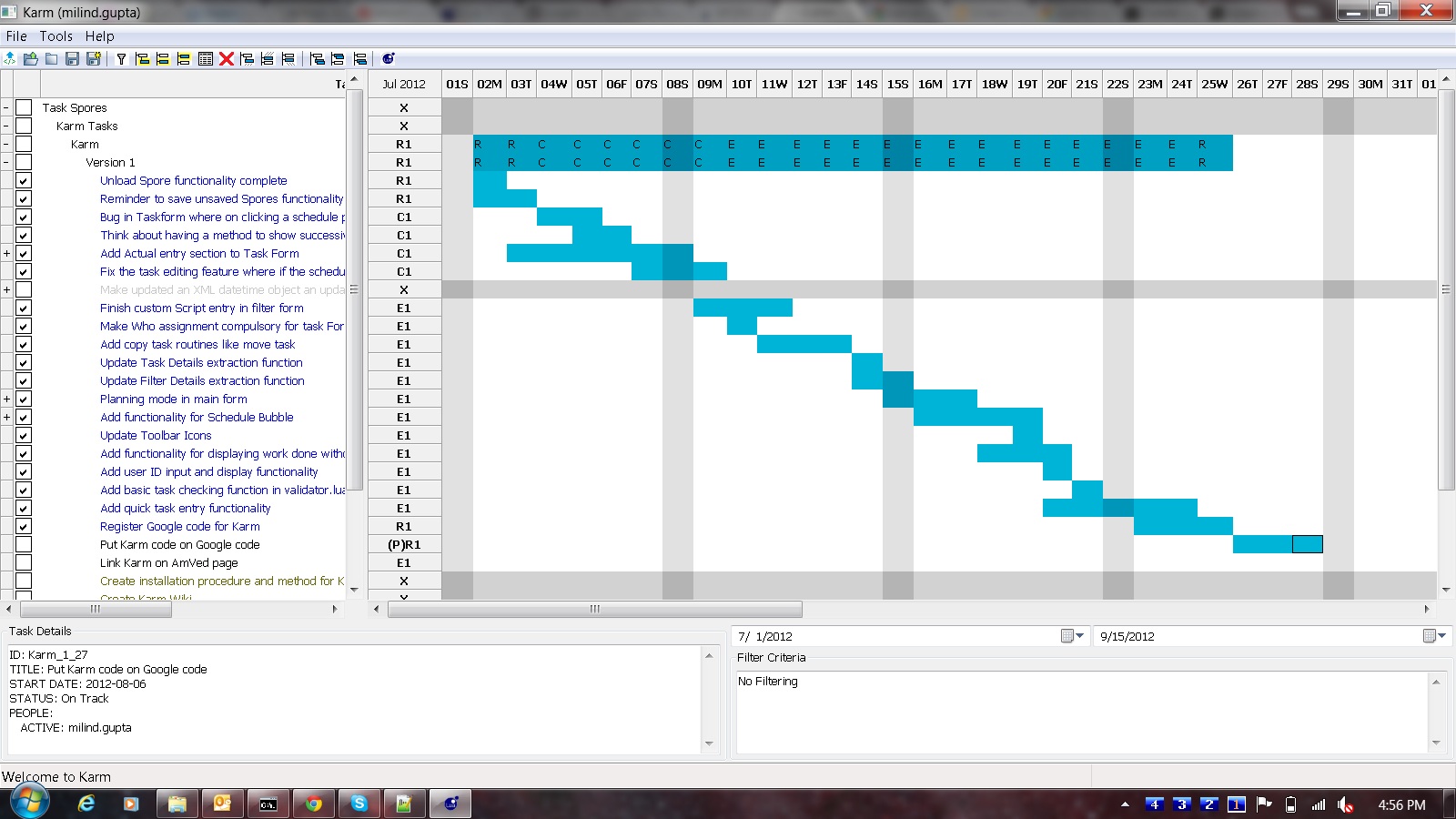Click the red X delete icon
The height and width of the screenshot is (819, 1456).
coord(227,58)
